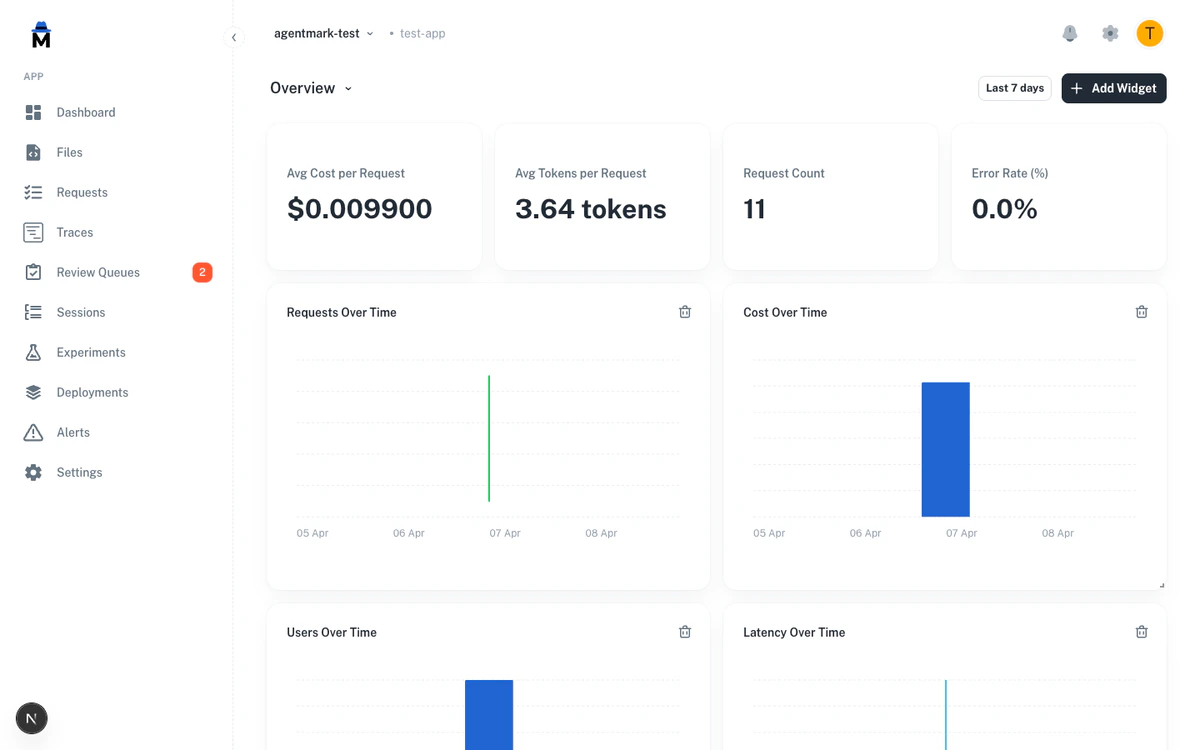Screen dimensions: 1200x750
Task: Change the Last 7 days time range
Action: [1014, 88]
